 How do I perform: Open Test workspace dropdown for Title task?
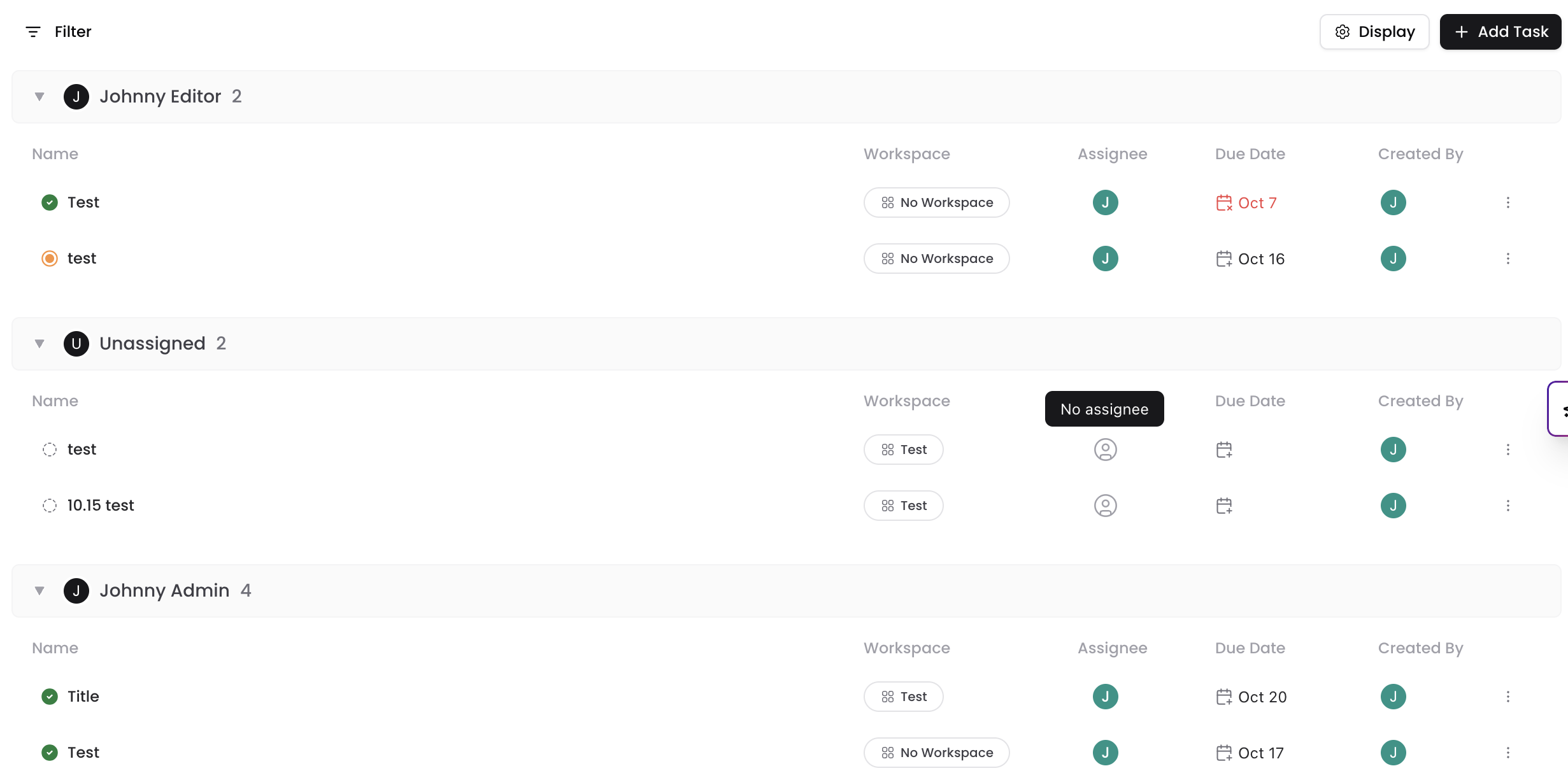[904, 697]
